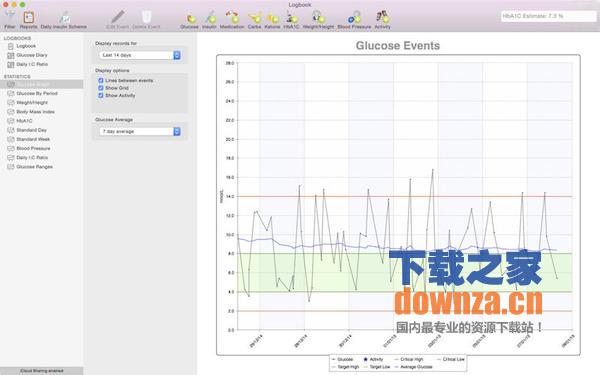Add a Carbs event from toolbar
600x375 pixels.
point(254,19)
